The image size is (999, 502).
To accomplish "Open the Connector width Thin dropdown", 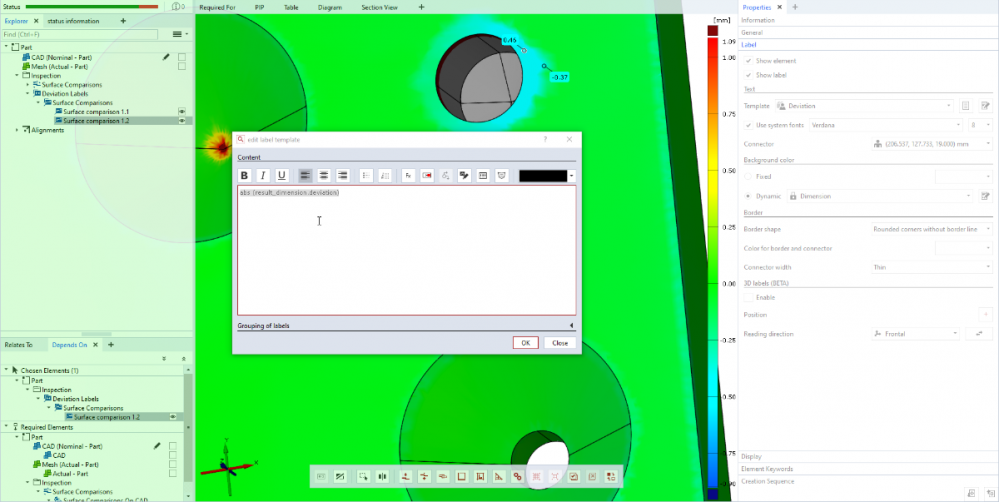I will point(931,268).
